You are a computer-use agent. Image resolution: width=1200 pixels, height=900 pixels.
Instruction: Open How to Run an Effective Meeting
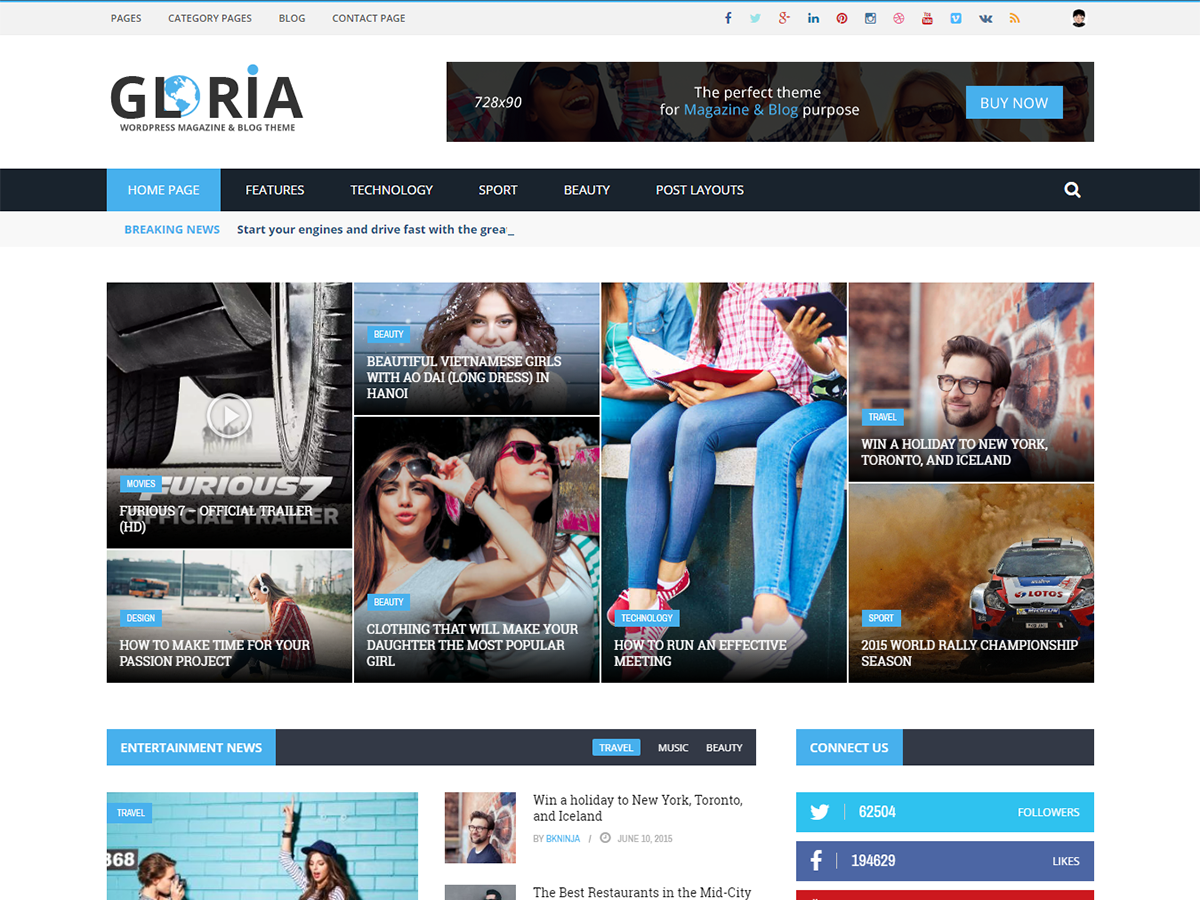click(700, 653)
